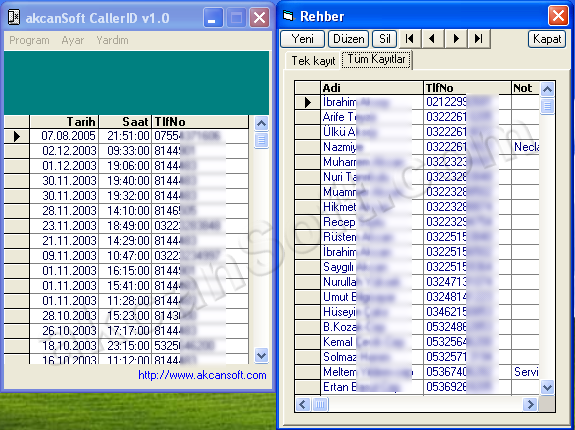Click the Kapat button
This screenshot has height=430, width=575.
point(547,38)
